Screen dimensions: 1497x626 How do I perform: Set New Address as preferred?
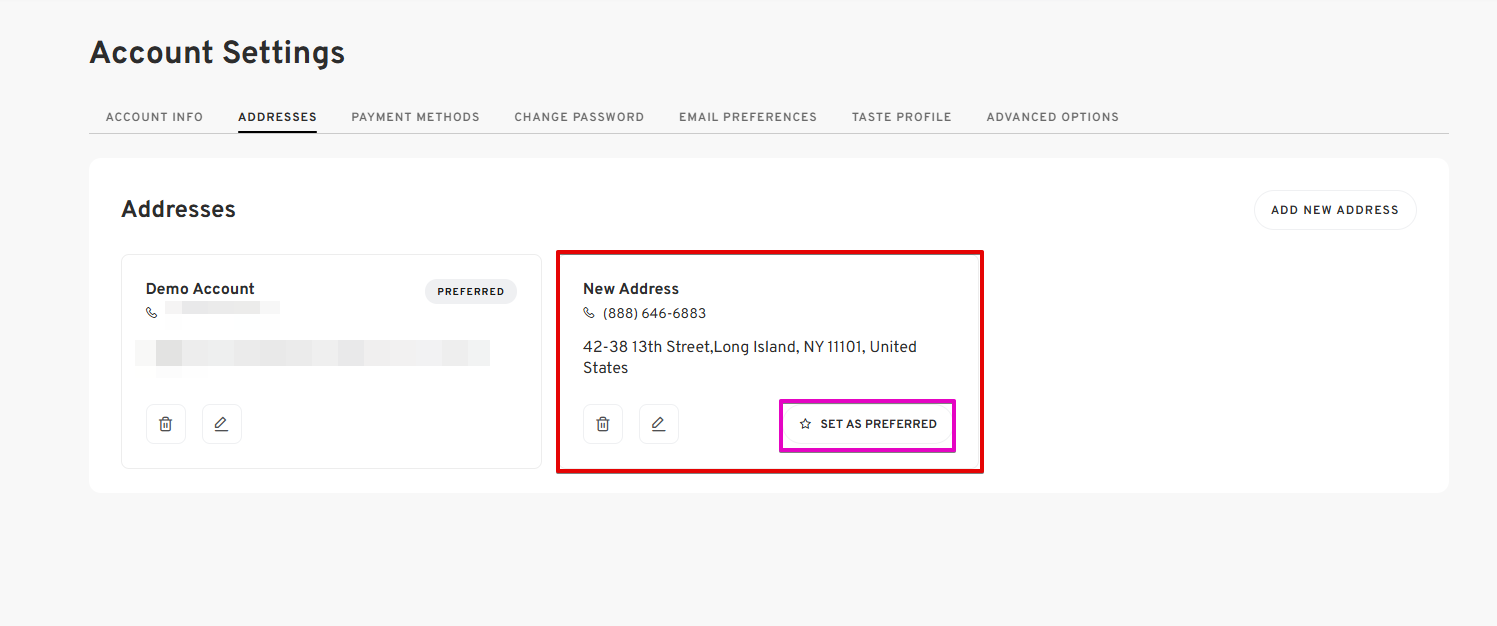coord(867,424)
